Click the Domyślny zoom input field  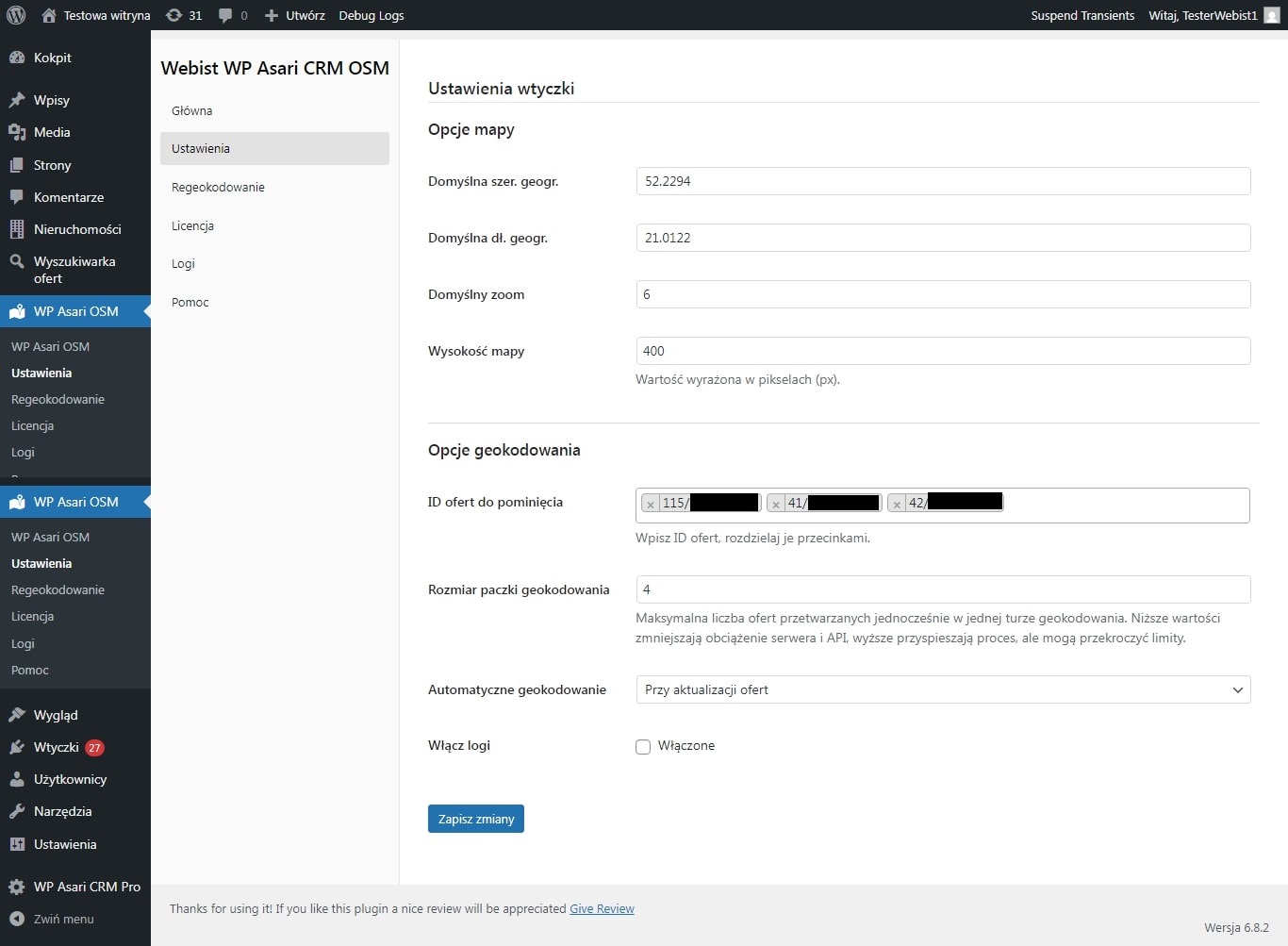943,294
